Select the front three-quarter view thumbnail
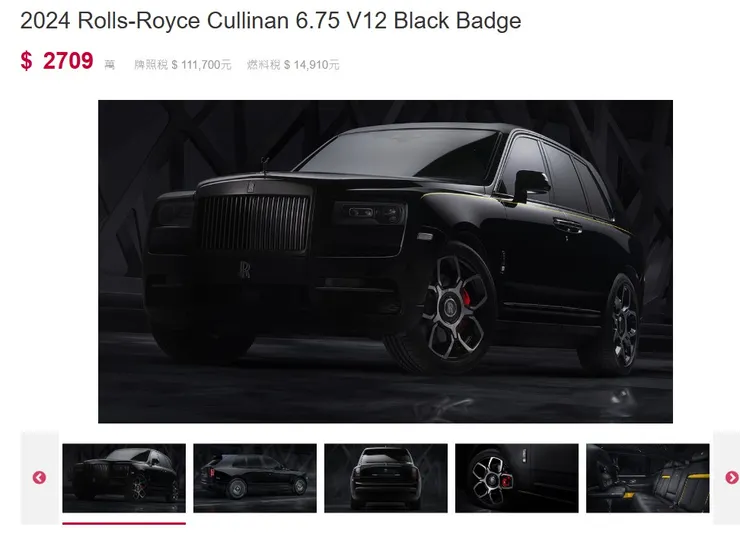 pyautogui.click(x=124, y=478)
